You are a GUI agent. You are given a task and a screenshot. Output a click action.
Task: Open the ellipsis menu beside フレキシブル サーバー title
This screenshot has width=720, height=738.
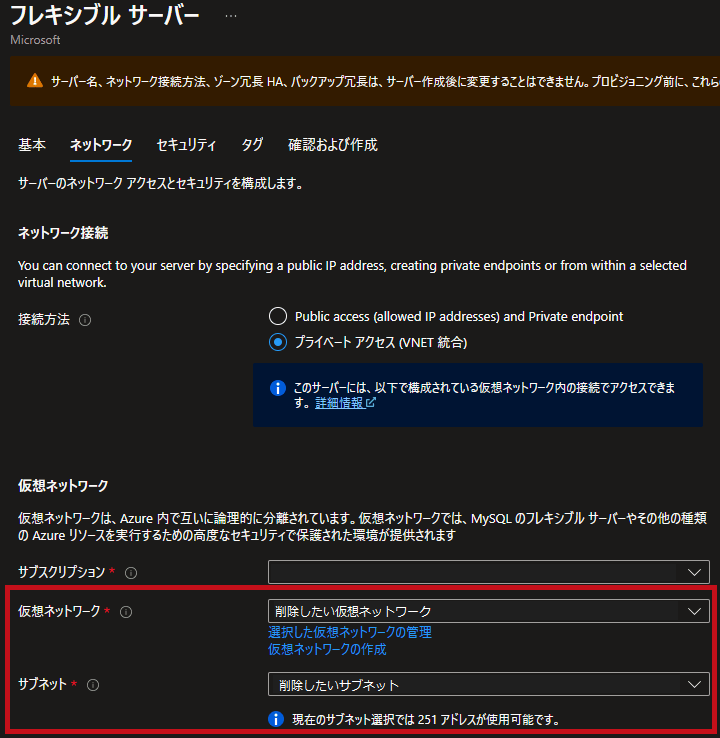tap(231, 16)
